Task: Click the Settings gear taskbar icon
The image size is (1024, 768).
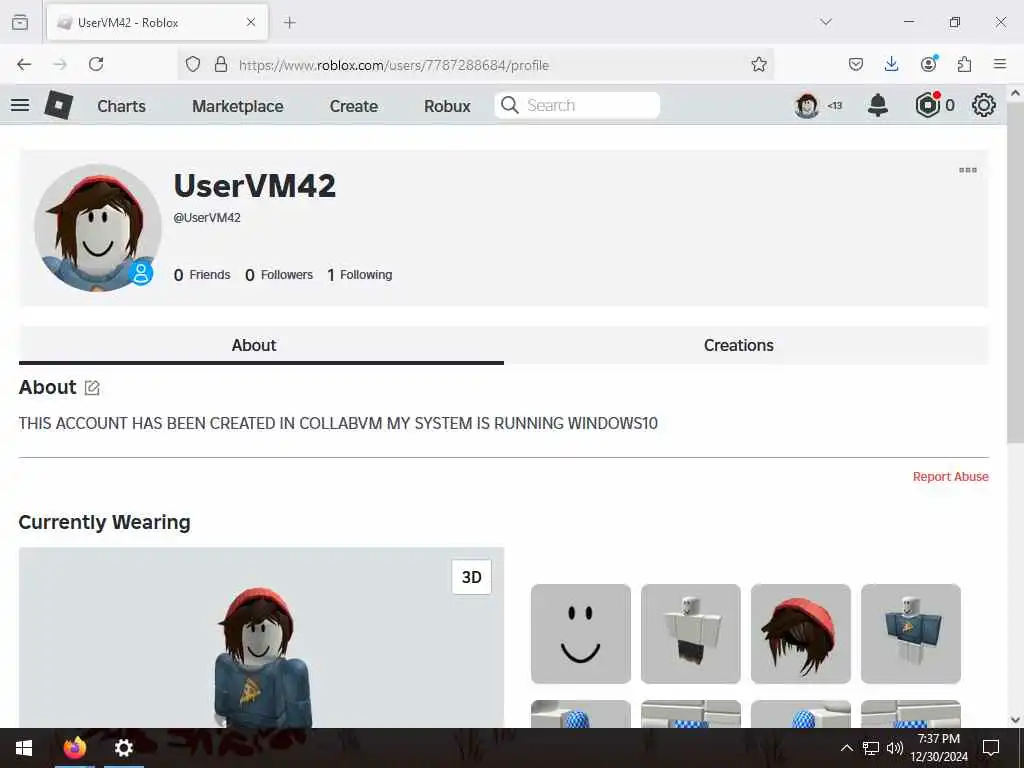Action: point(123,748)
